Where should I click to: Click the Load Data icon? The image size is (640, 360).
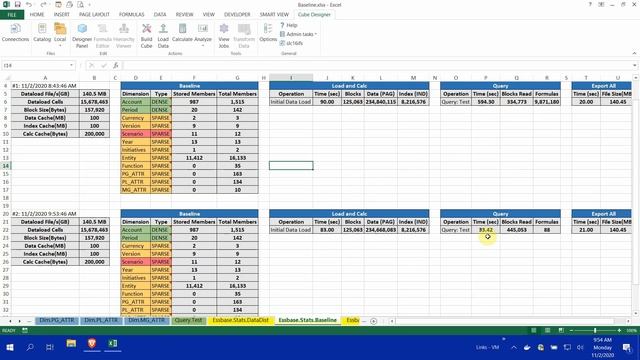(x=163, y=35)
